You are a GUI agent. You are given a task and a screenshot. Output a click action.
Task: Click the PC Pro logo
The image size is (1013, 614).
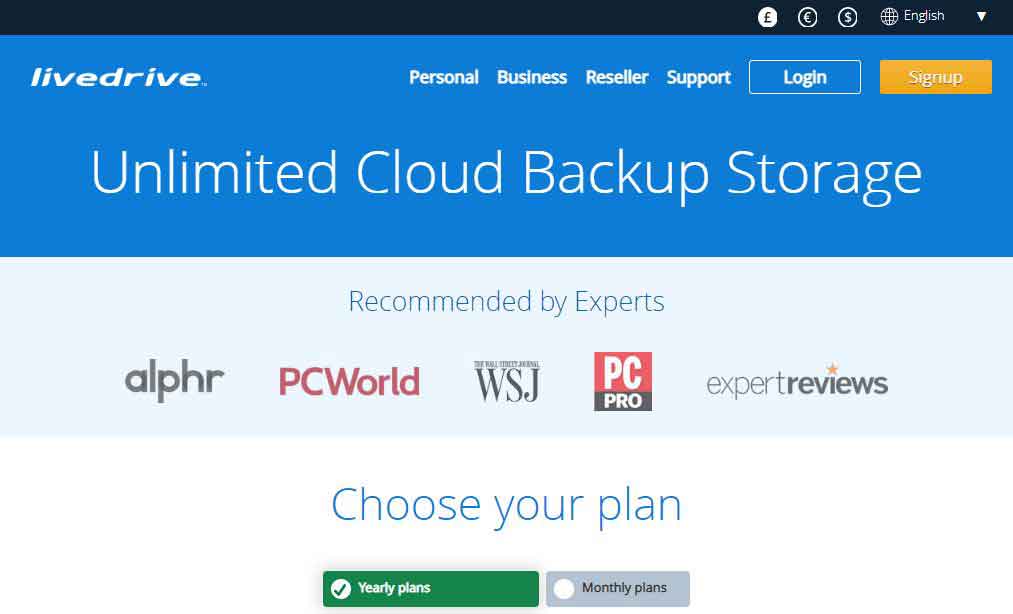pyautogui.click(x=622, y=381)
